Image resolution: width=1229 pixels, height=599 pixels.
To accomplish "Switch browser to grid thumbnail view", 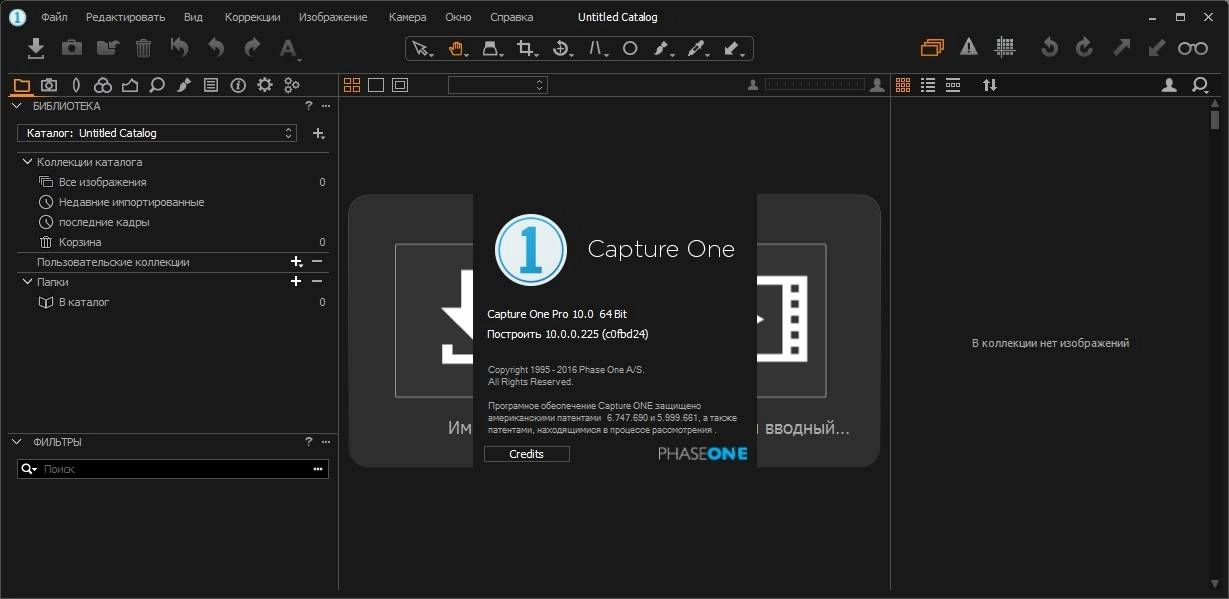I will pyautogui.click(x=903, y=85).
